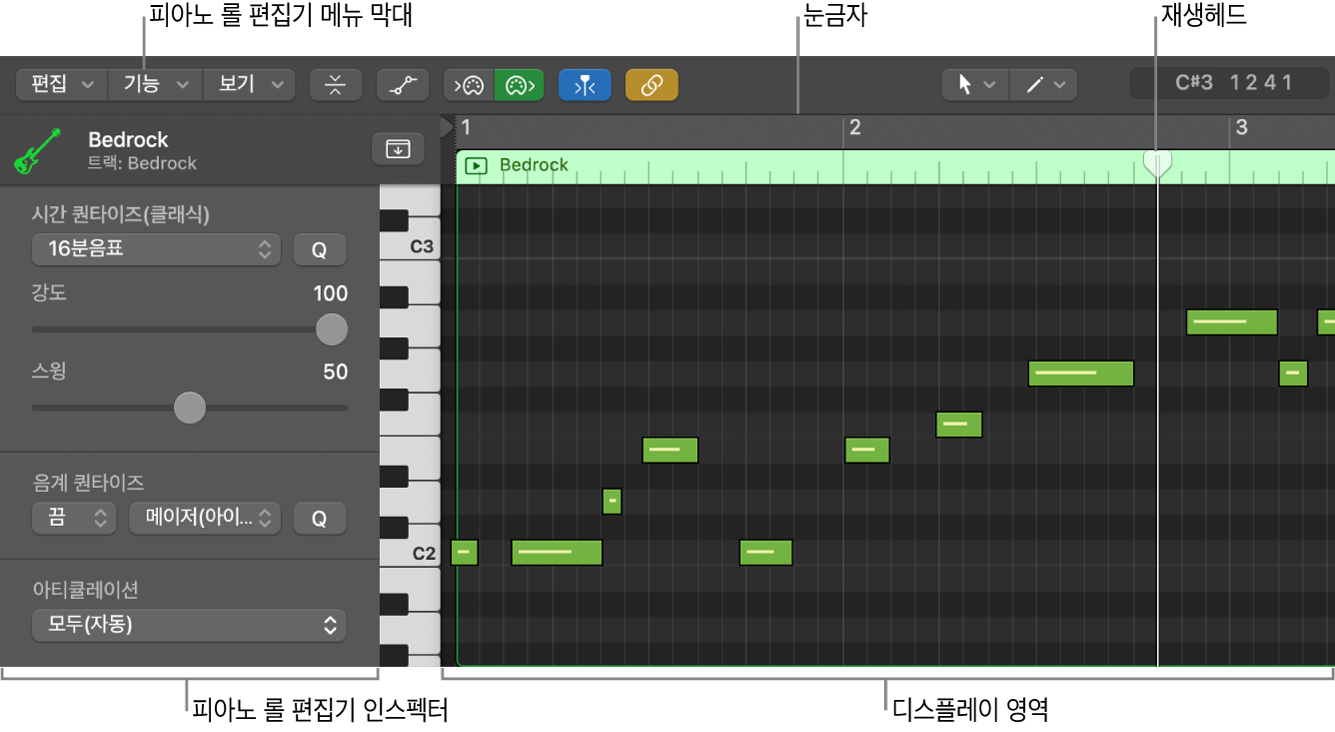The image size is (1335, 732).
Task: Click the Q button for 음계 퀀타이즈
Action: (x=320, y=519)
